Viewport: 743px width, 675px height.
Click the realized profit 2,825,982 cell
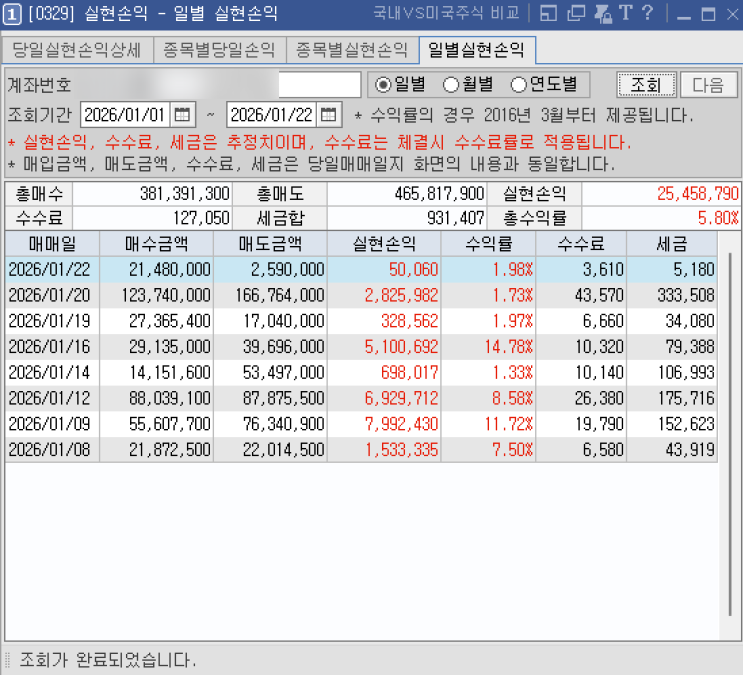click(384, 295)
